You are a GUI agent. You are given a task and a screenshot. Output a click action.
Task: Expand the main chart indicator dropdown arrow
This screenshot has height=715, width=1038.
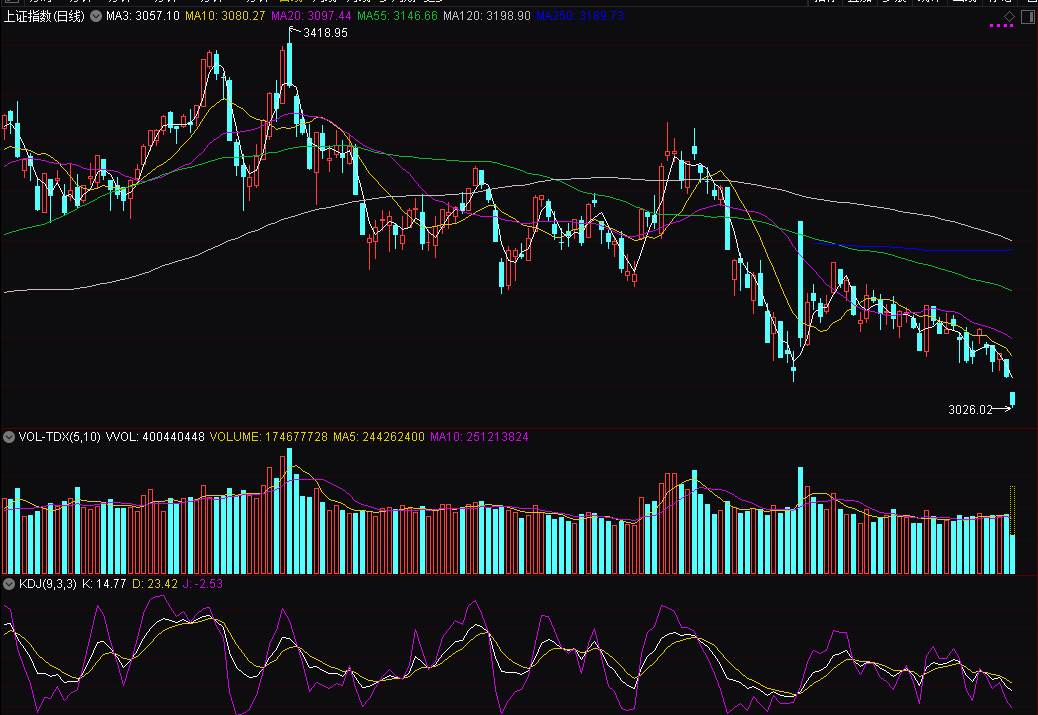pyautogui.click(x=96, y=17)
